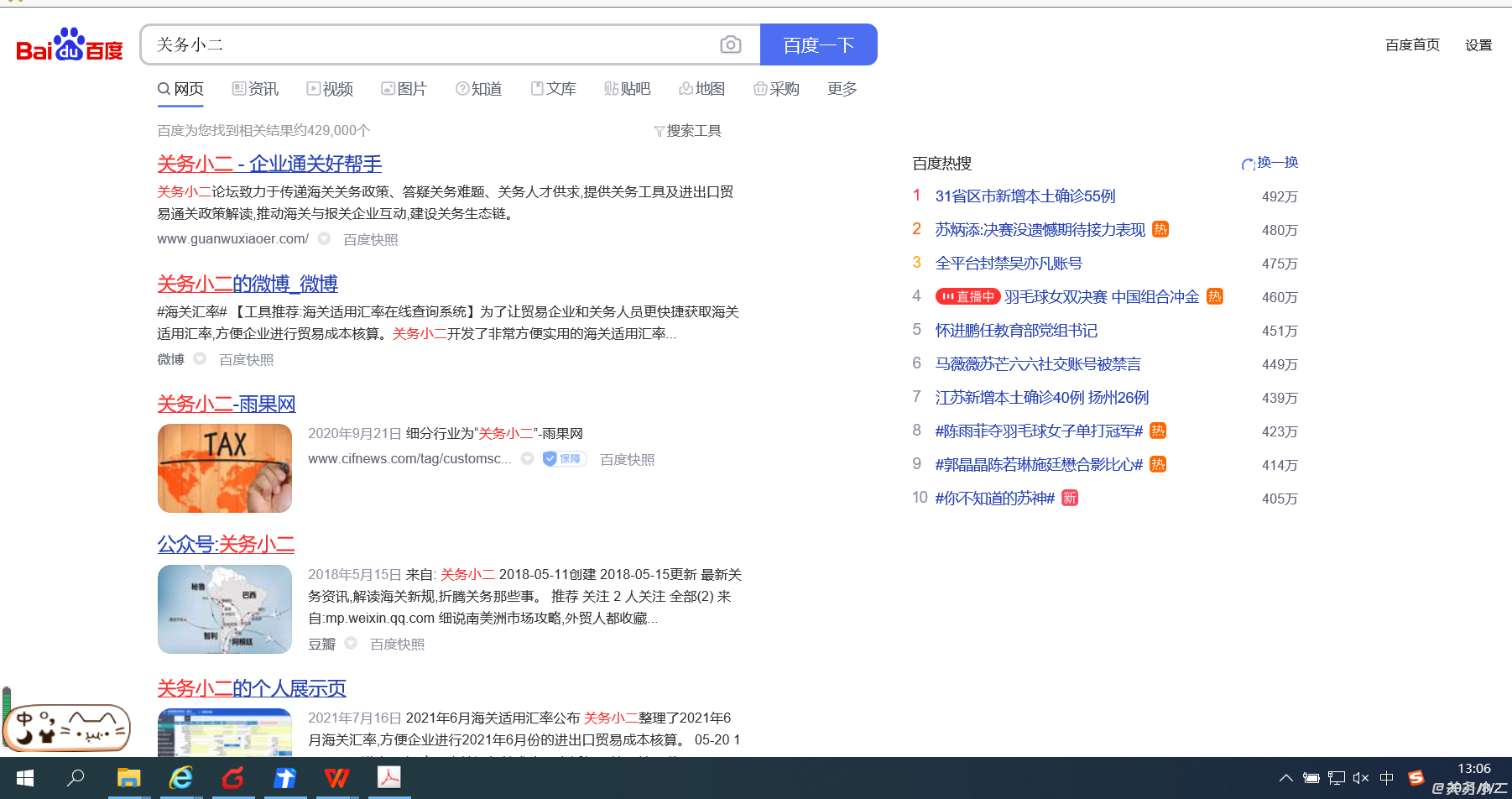This screenshot has height=799, width=1512.
Task: Open hot search #你不知道的苏神#
Action: (x=995, y=499)
